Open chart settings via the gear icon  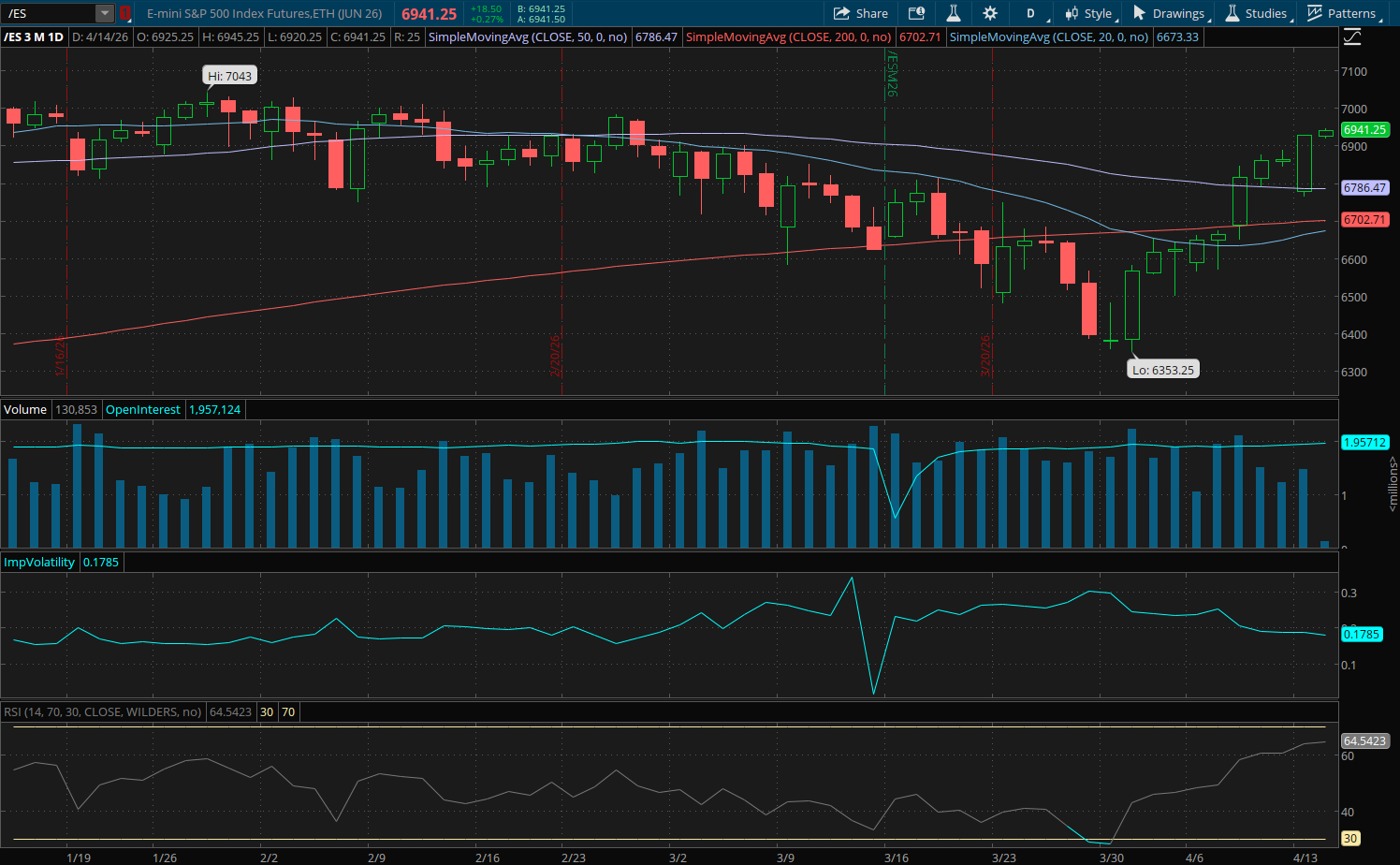click(990, 13)
